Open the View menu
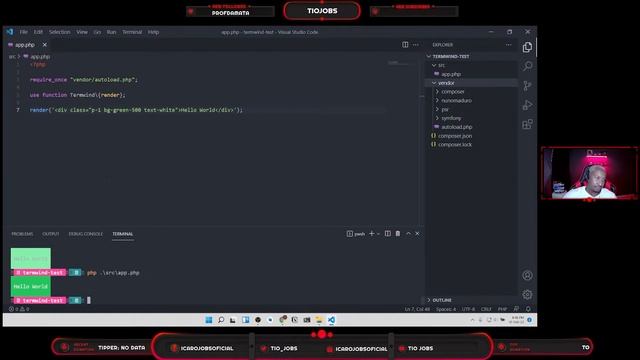Viewport: 640px width, 360px height. coord(82,32)
